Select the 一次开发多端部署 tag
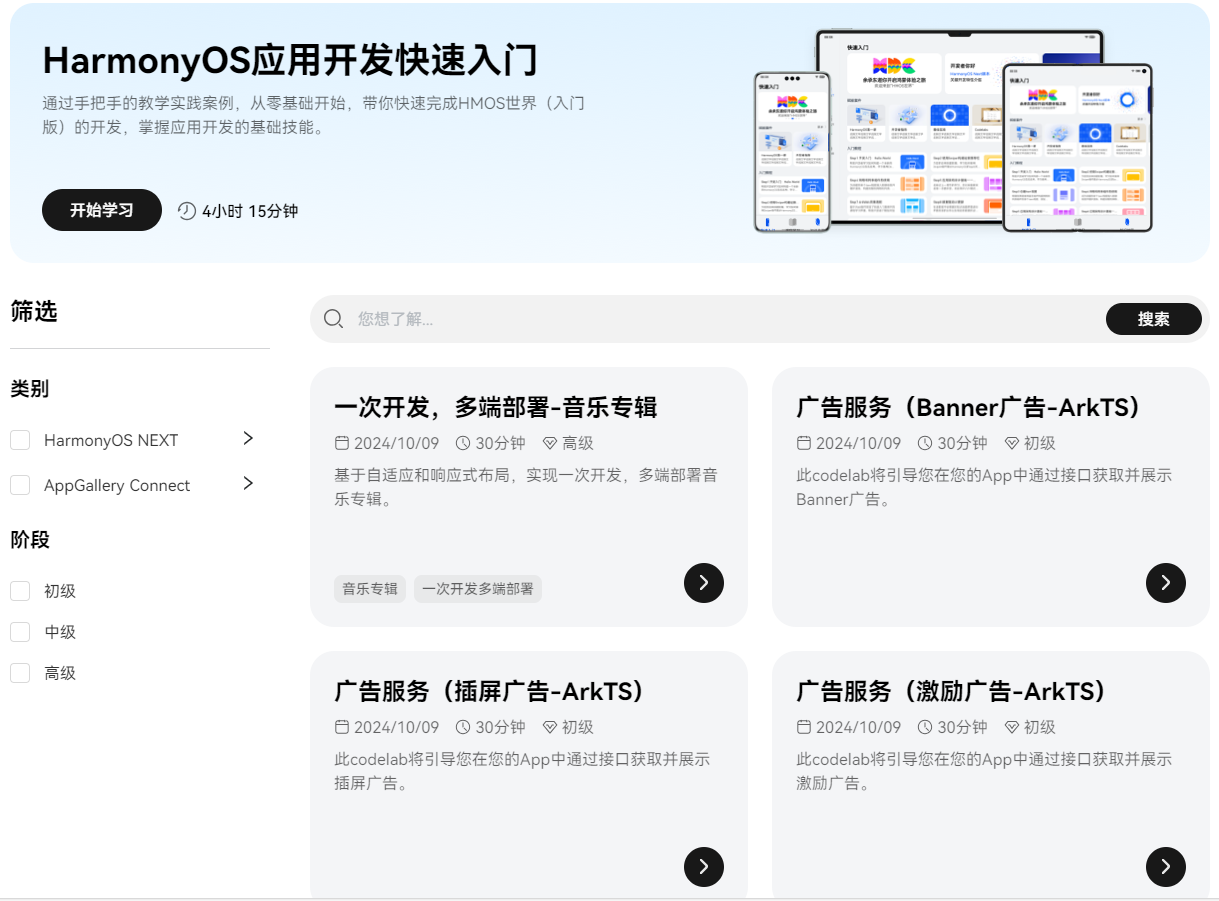 (478, 589)
